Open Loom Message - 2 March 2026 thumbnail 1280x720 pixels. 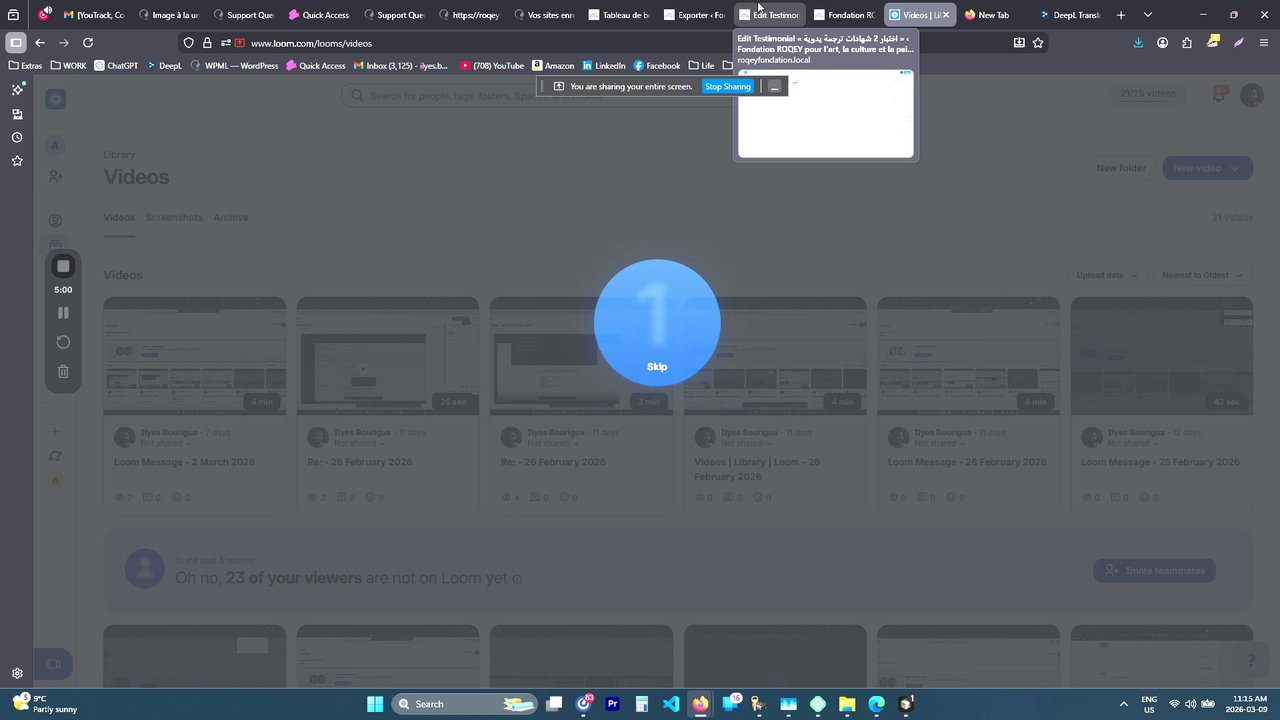[x=194, y=355]
